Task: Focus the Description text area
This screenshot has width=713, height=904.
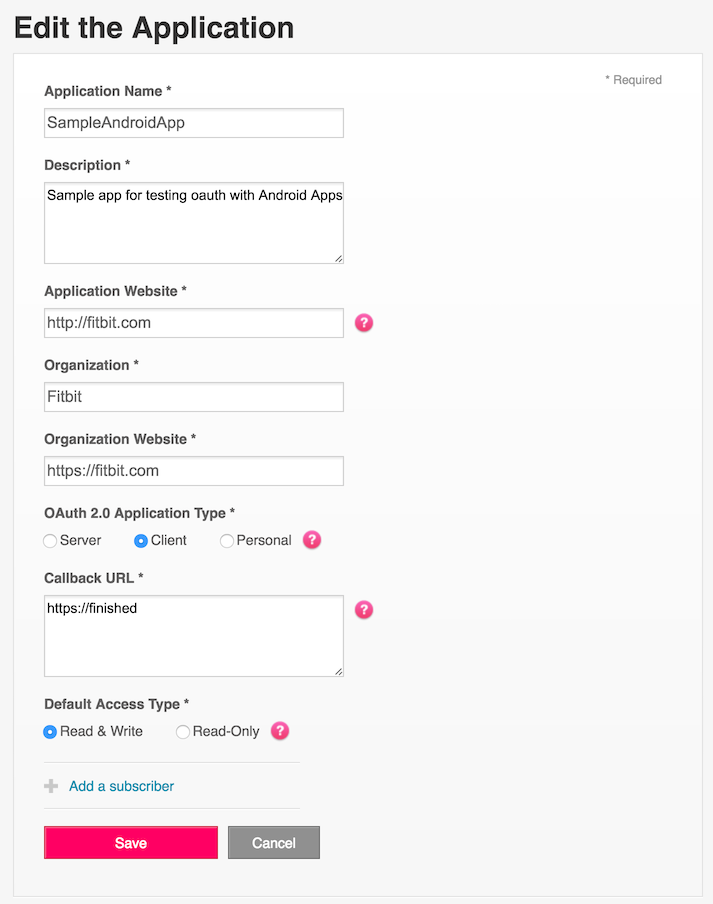Action: pos(193,220)
